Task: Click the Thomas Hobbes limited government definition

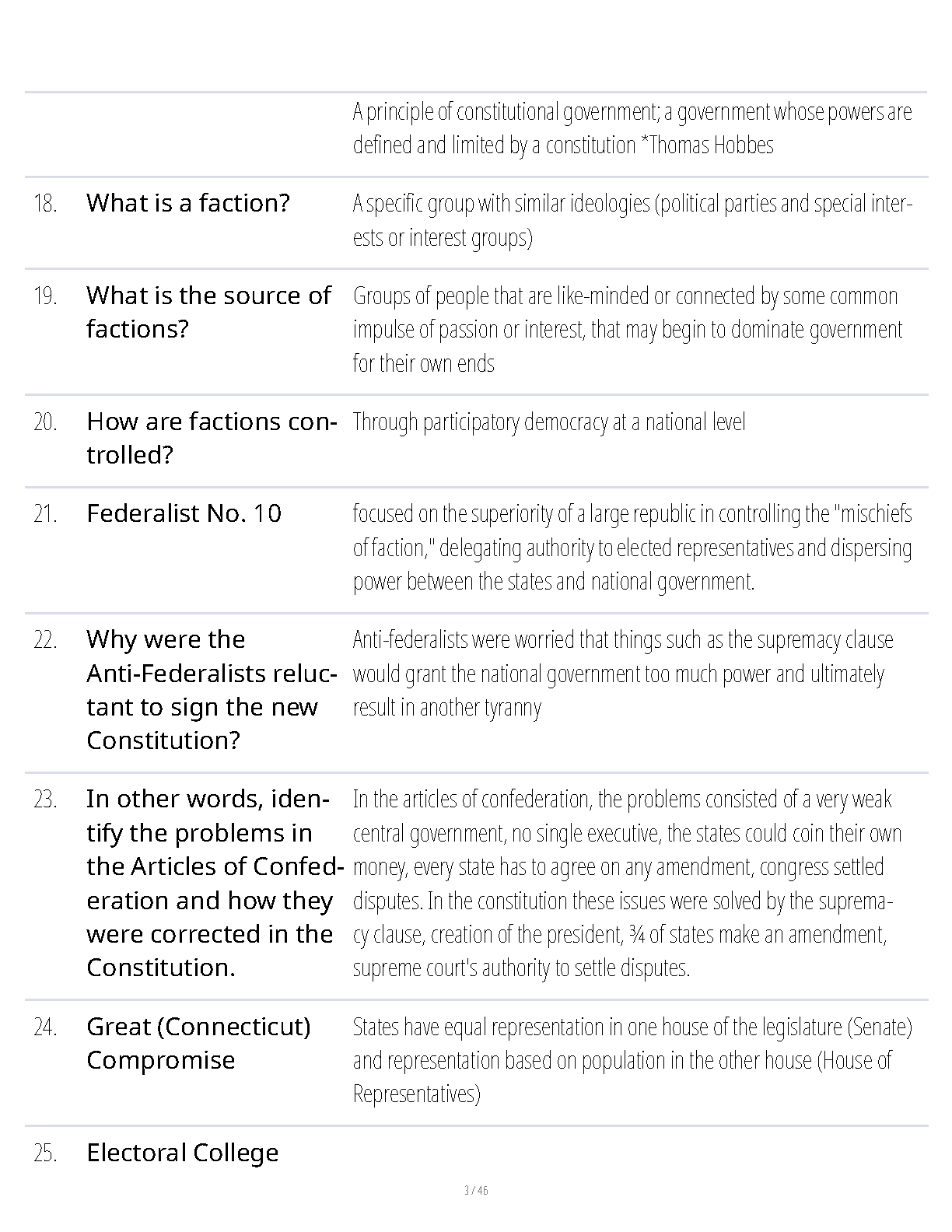Action: click(632, 128)
